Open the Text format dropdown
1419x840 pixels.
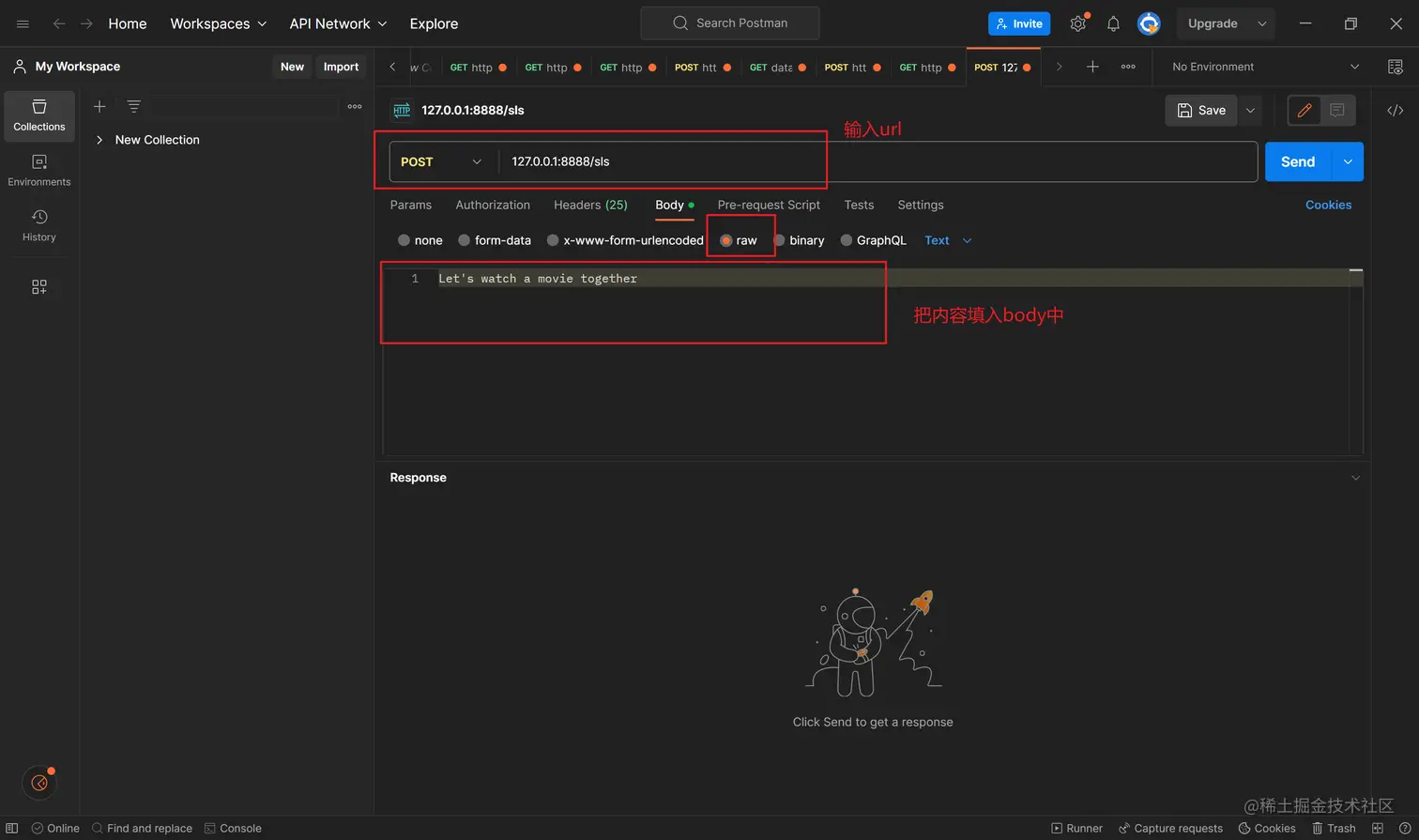click(948, 240)
